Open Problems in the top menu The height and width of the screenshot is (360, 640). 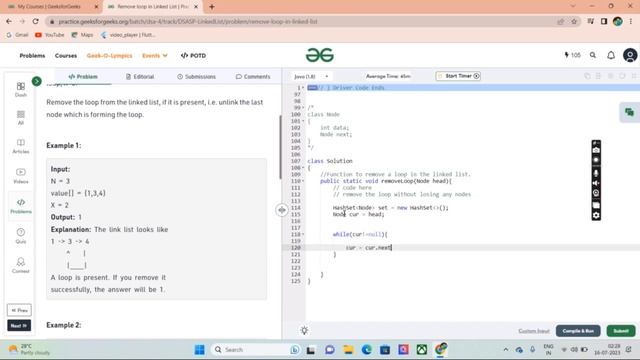tap(32, 56)
